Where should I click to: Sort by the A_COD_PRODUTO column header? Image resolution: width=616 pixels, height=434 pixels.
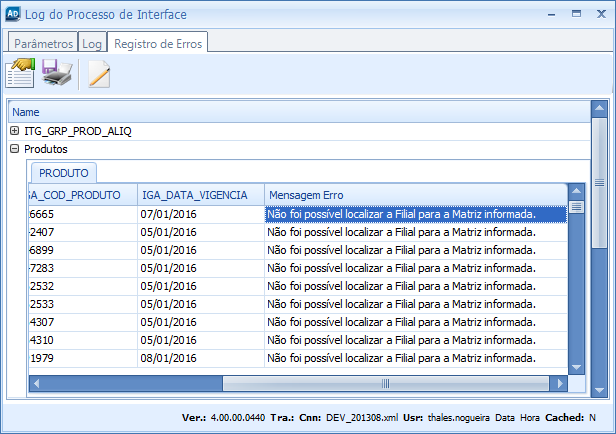pos(83,195)
